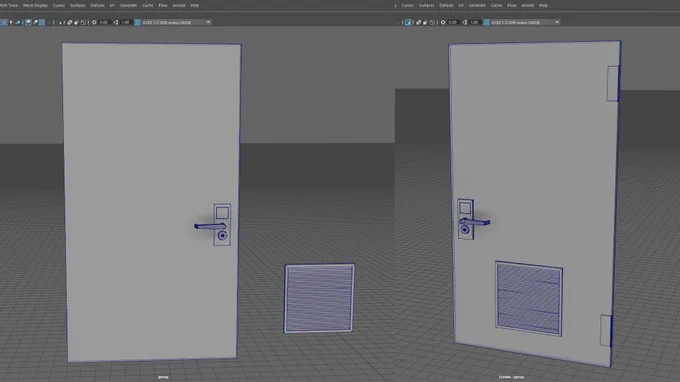Toggle X-Ray joints in the left viewport toolbar

pos(83,22)
